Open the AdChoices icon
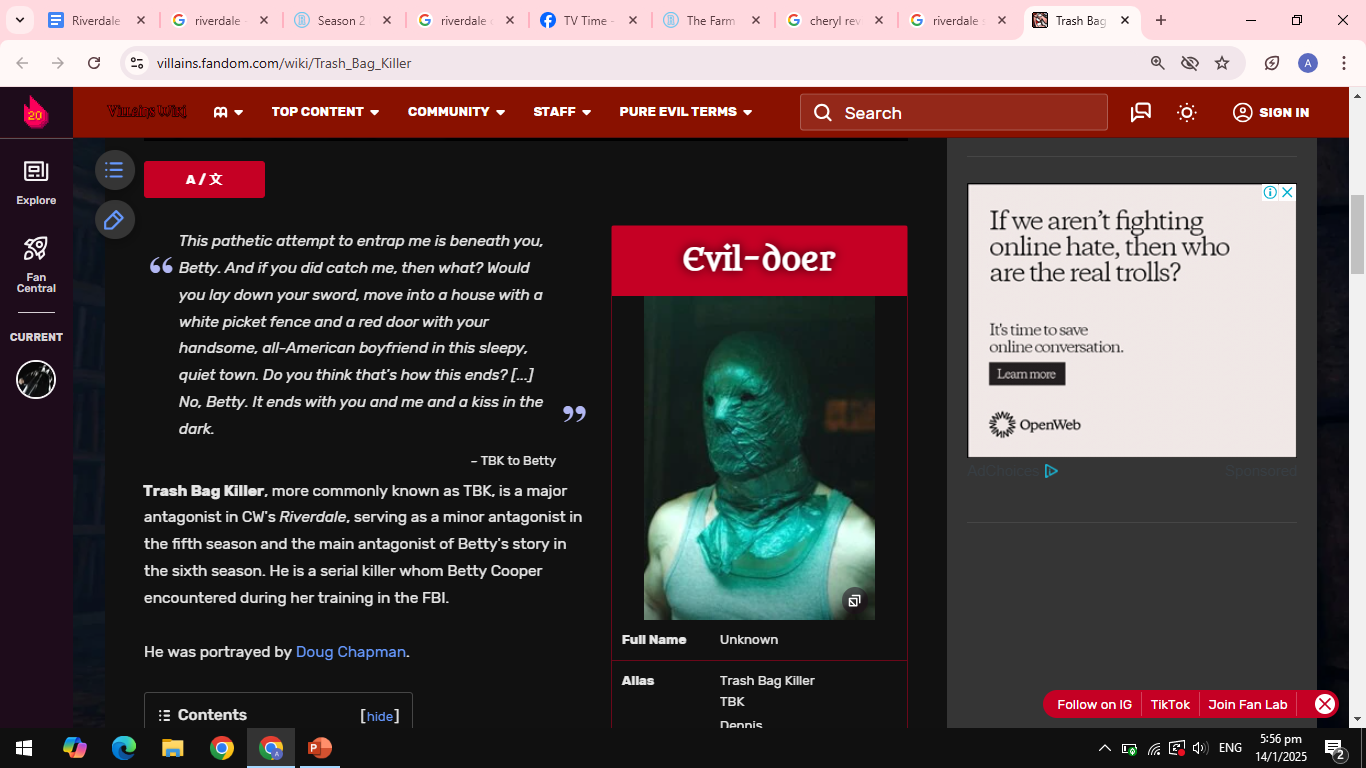Viewport: 1366px width, 768px height. (1051, 471)
